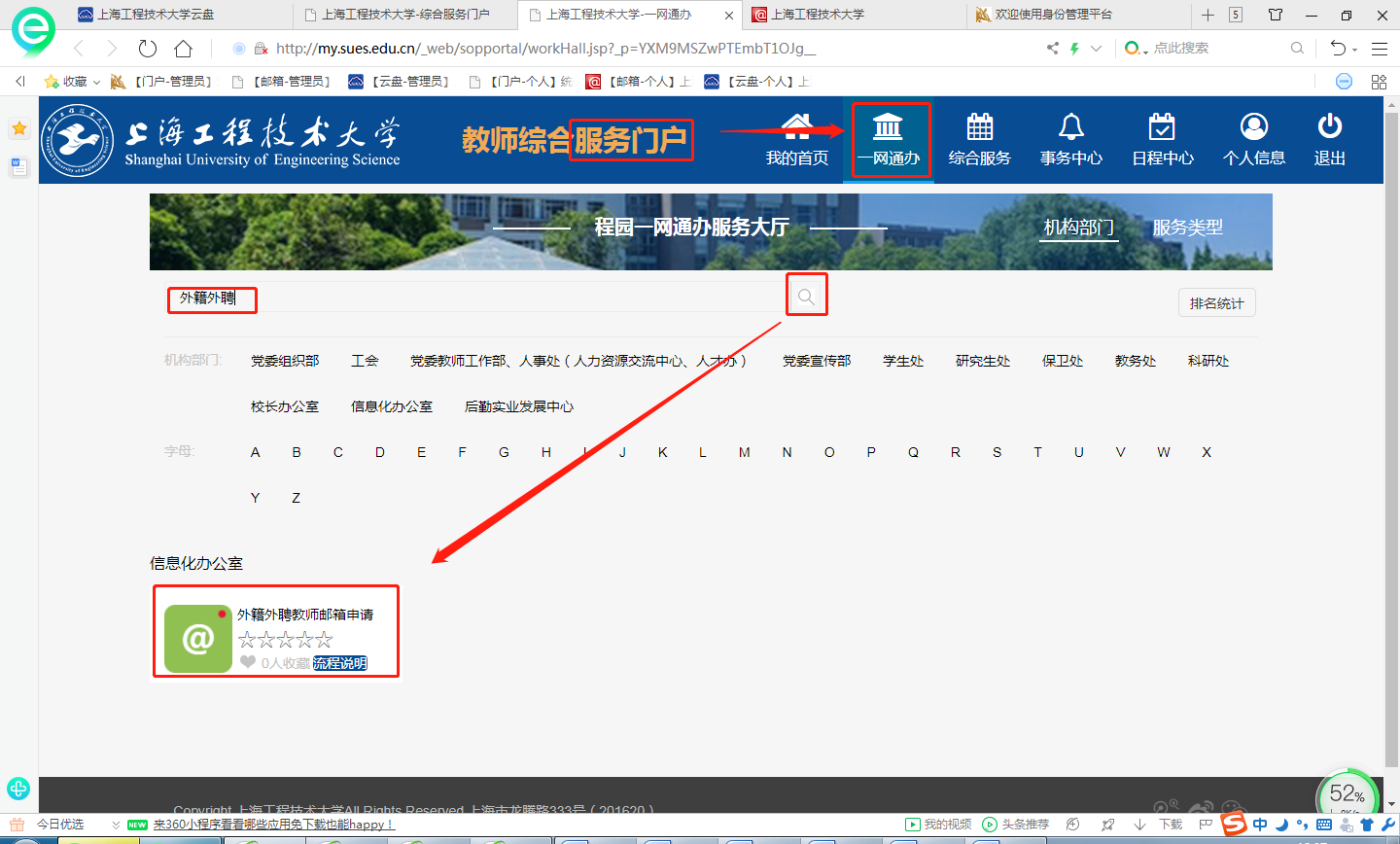Filter by 信息化办公室 department
Screen dimensions: 1400x844
392,406
